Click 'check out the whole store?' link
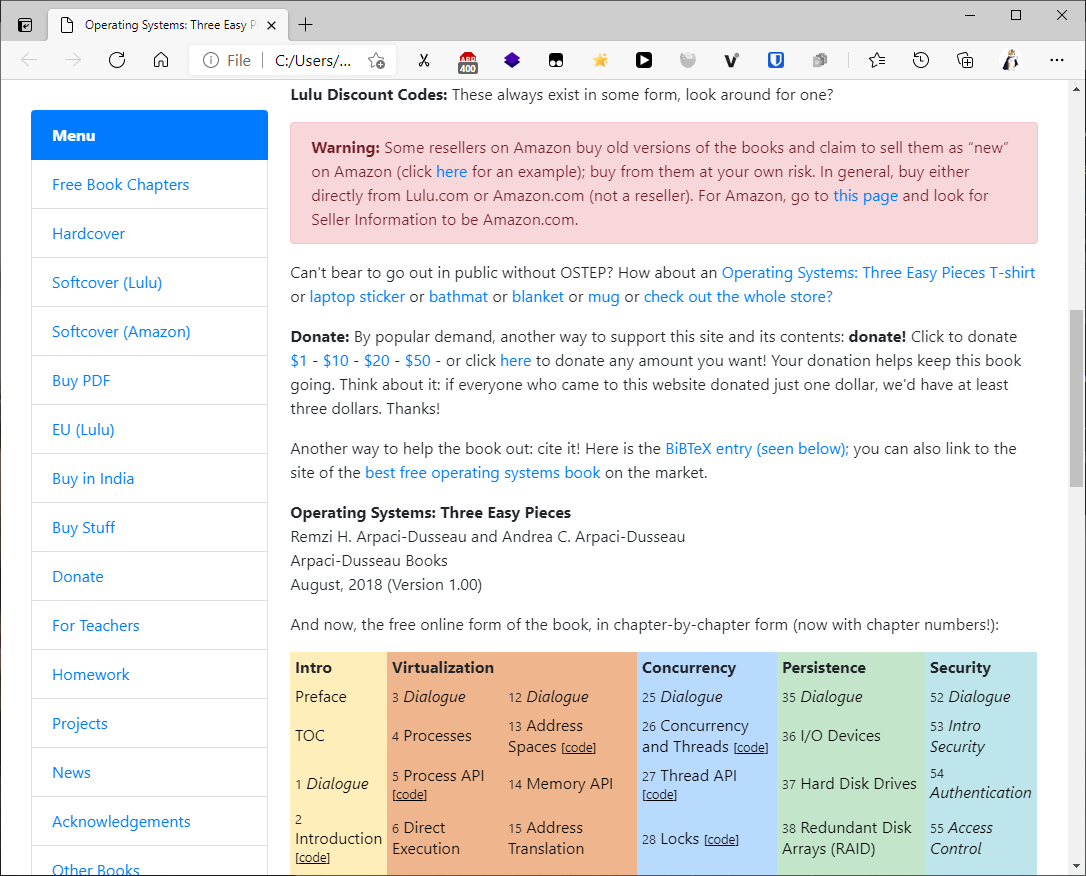The width and height of the screenshot is (1086, 876). pos(738,297)
